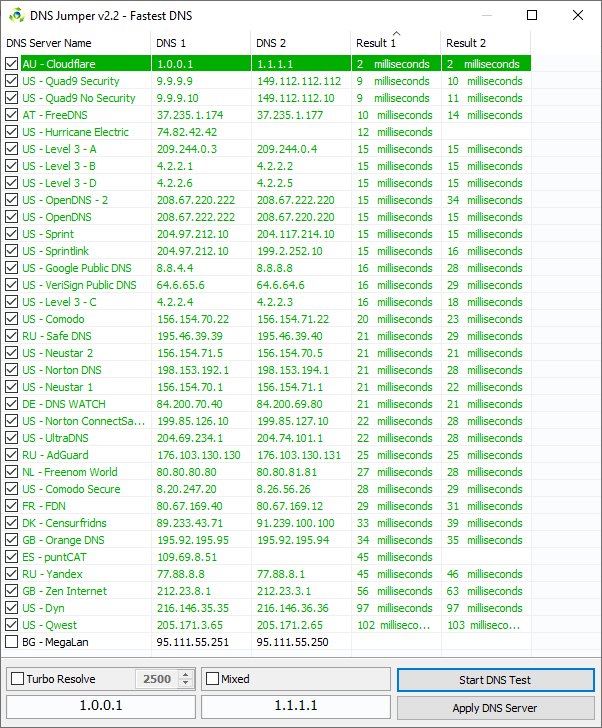Click DNS 2 address 95.111.55.250
The width and height of the screenshot is (602, 728).
click(x=292, y=642)
